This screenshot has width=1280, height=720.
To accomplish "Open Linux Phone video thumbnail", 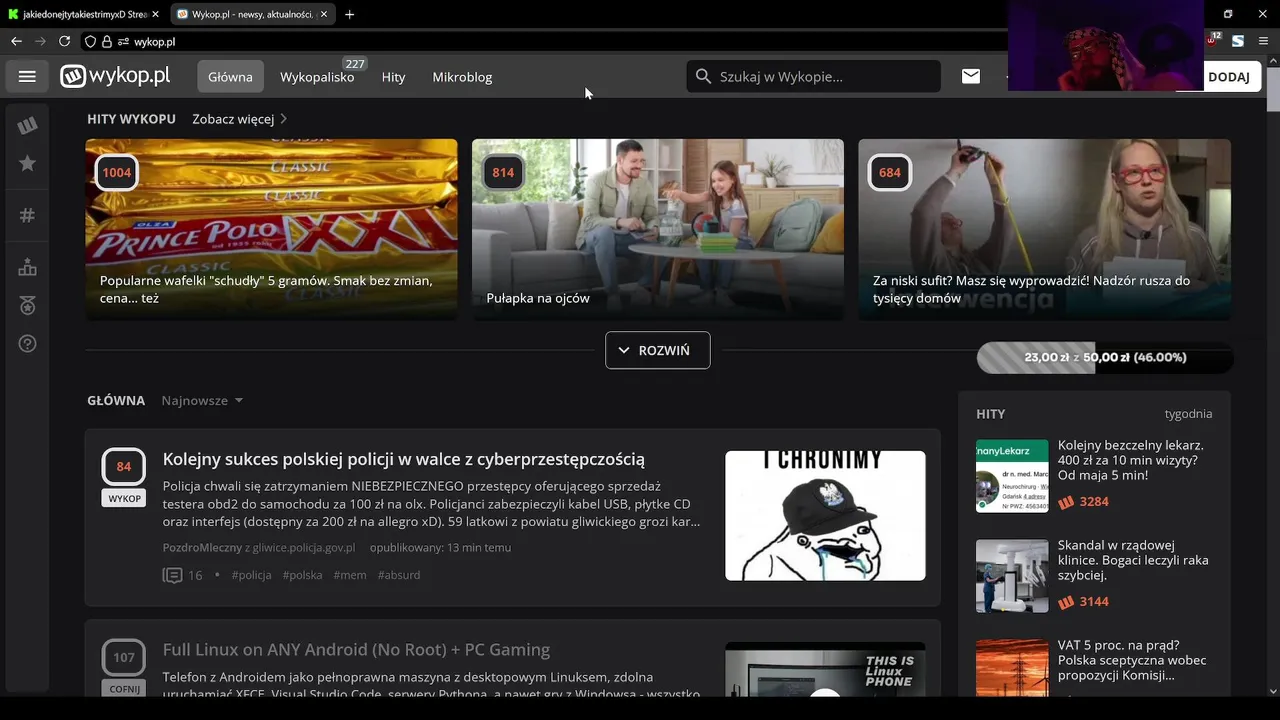I will pyautogui.click(x=825, y=669).
